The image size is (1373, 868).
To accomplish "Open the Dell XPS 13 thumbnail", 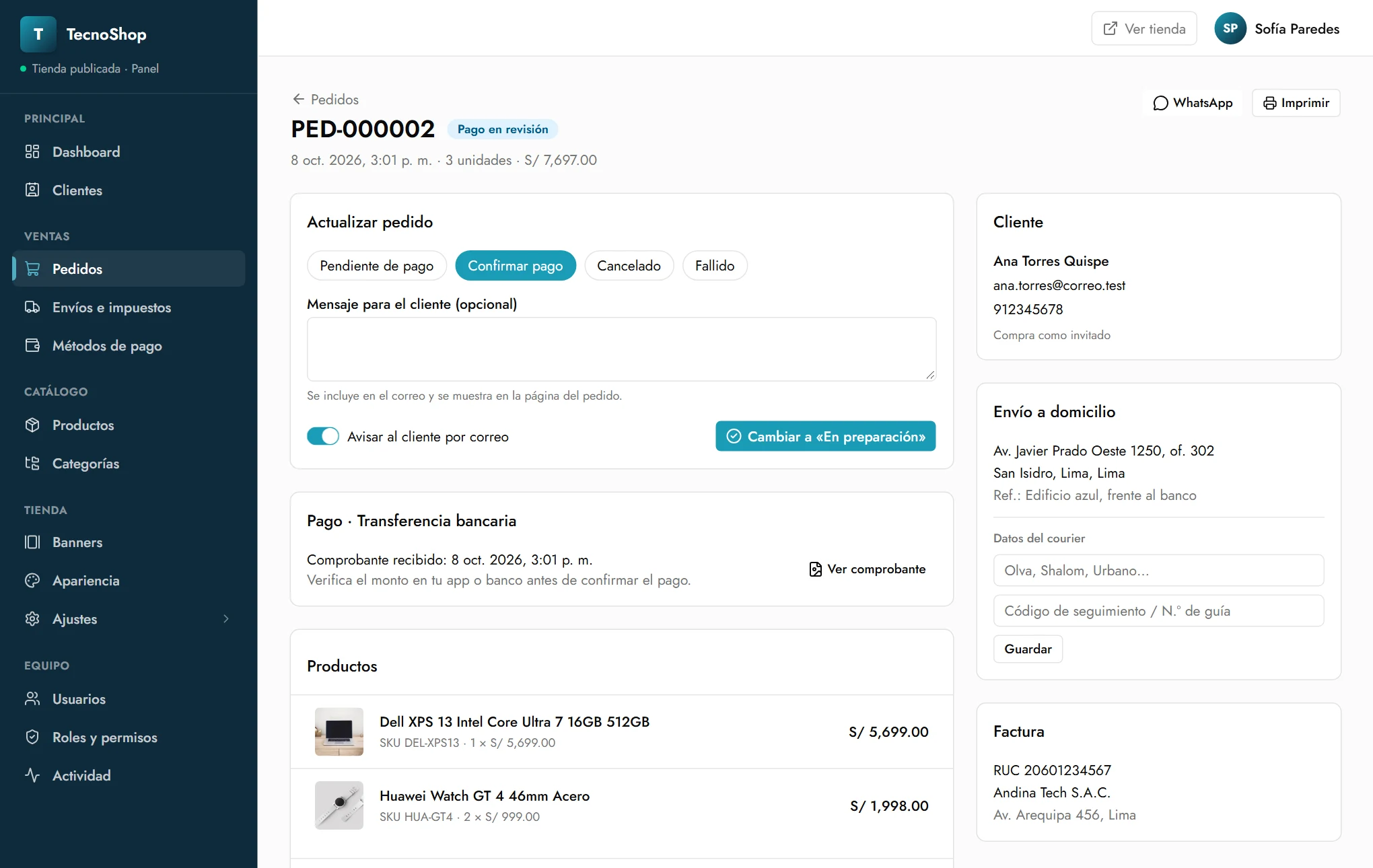I will [x=339, y=732].
